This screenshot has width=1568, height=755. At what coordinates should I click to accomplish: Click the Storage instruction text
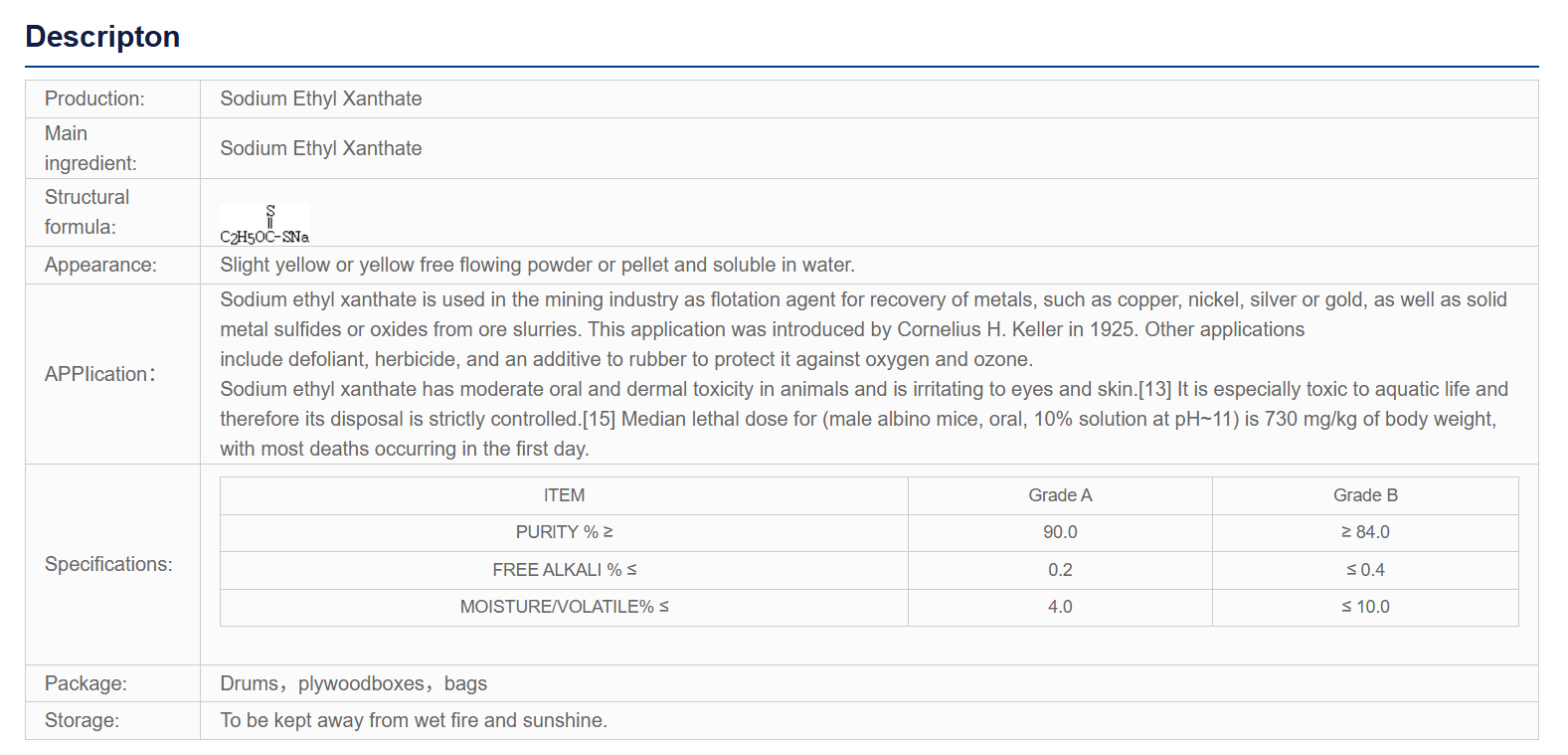(x=414, y=720)
